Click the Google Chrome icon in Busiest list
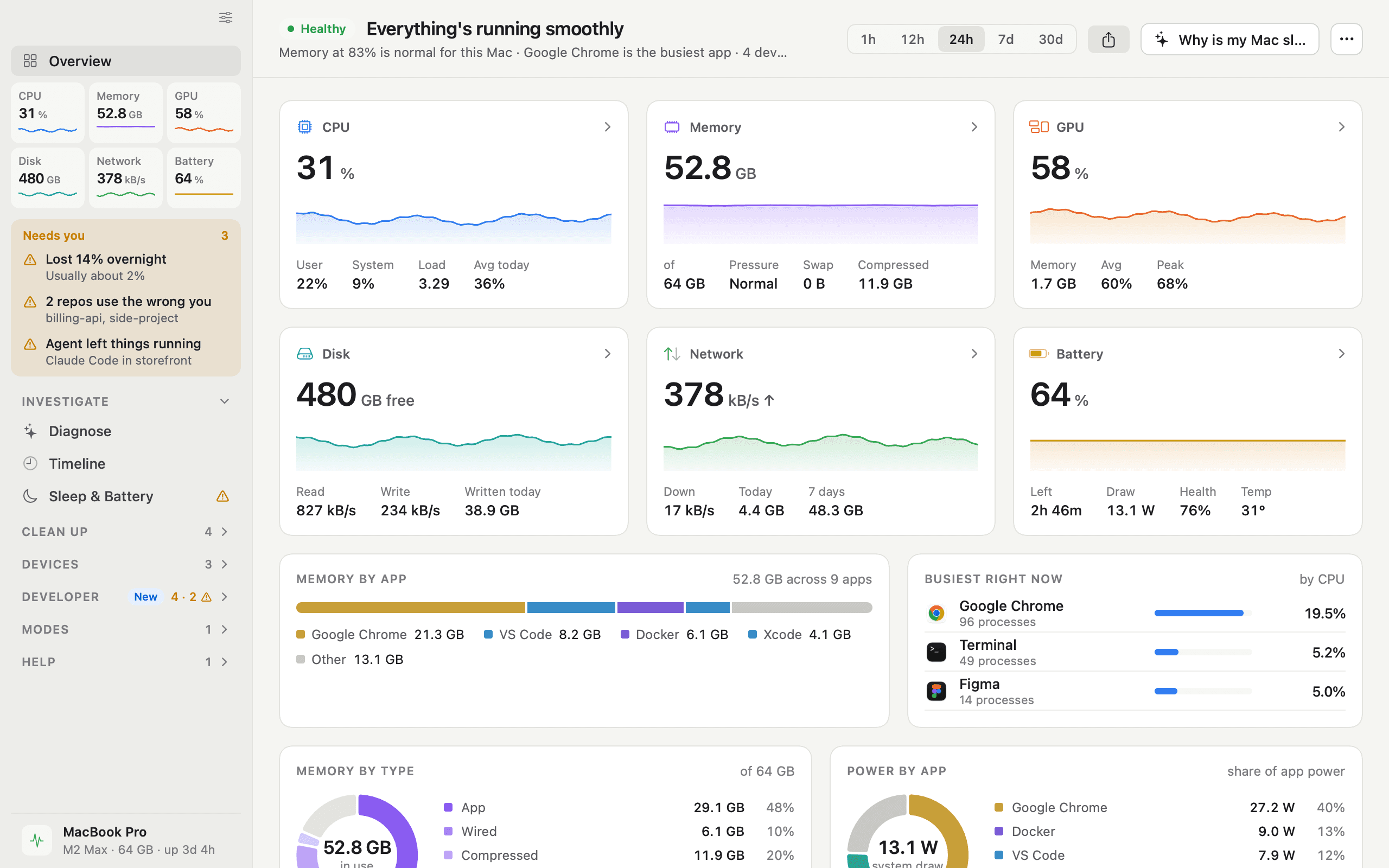Viewport: 1389px width, 868px height. [936, 613]
